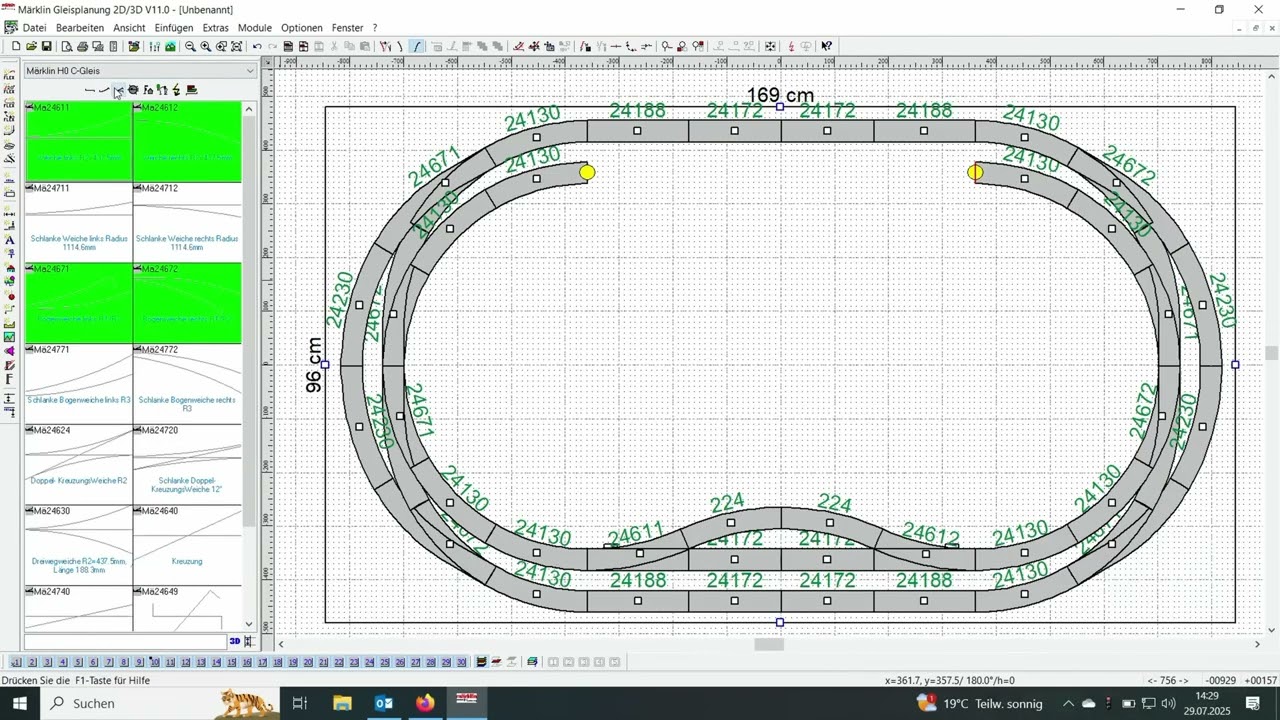This screenshot has width=1280, height=720.
Task: Select the Kreuzung Mä24640 thumbnail
Action: click(x=187, y=545)
